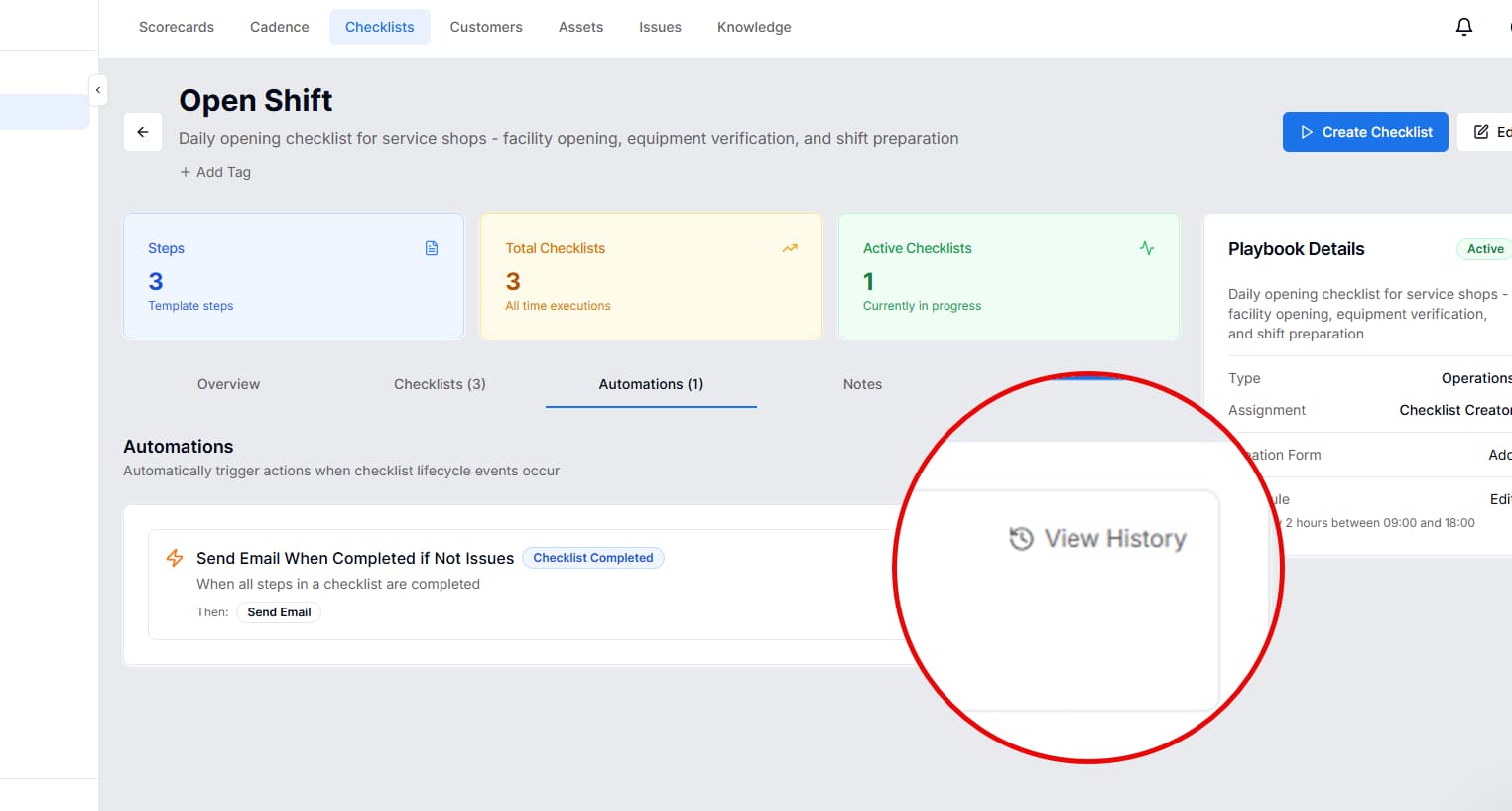Open the Checklists (3) tab

pos(440,384)
